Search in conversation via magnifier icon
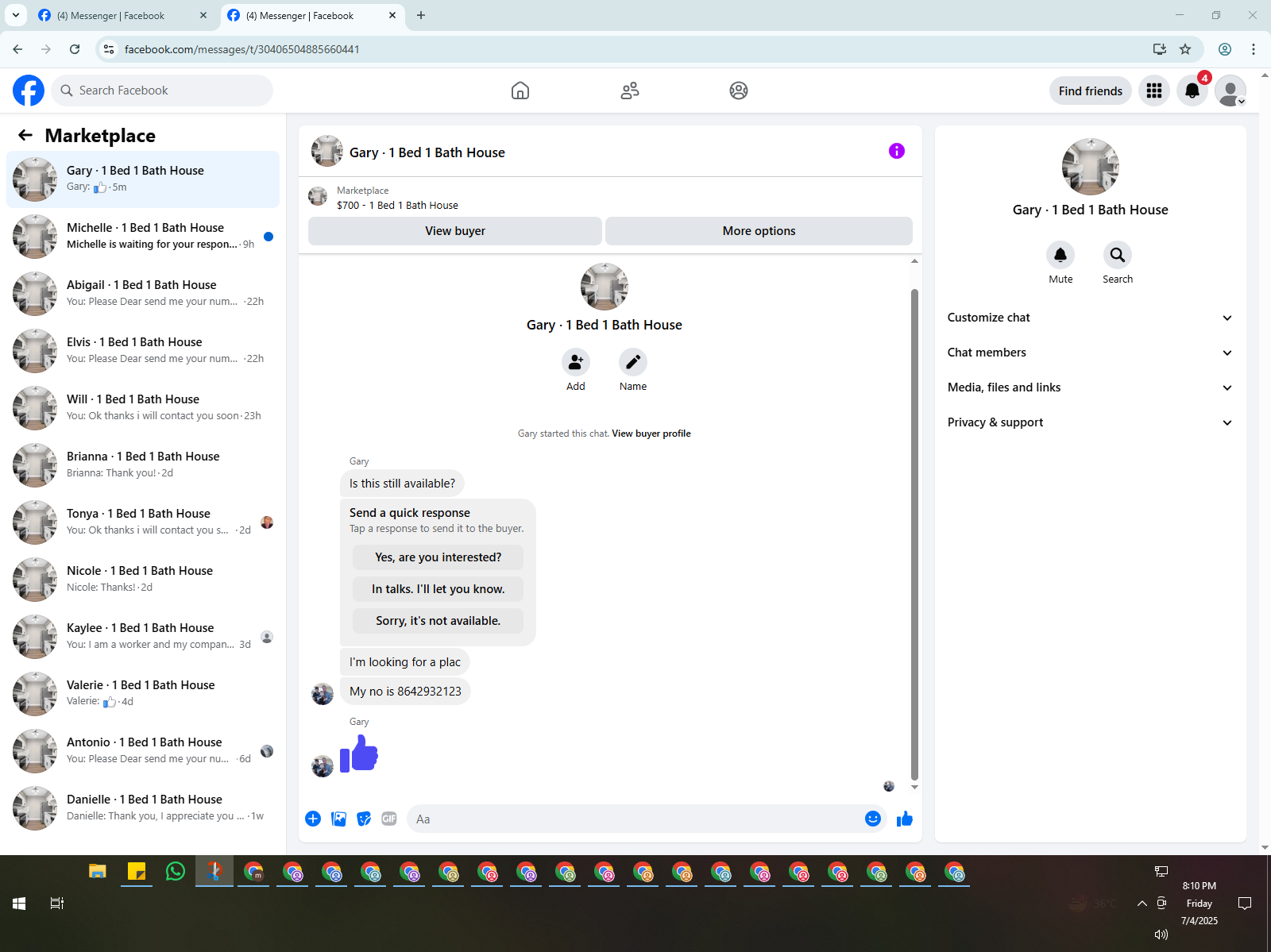Viewport: 1271px width, 952px height. [1118, 255]
